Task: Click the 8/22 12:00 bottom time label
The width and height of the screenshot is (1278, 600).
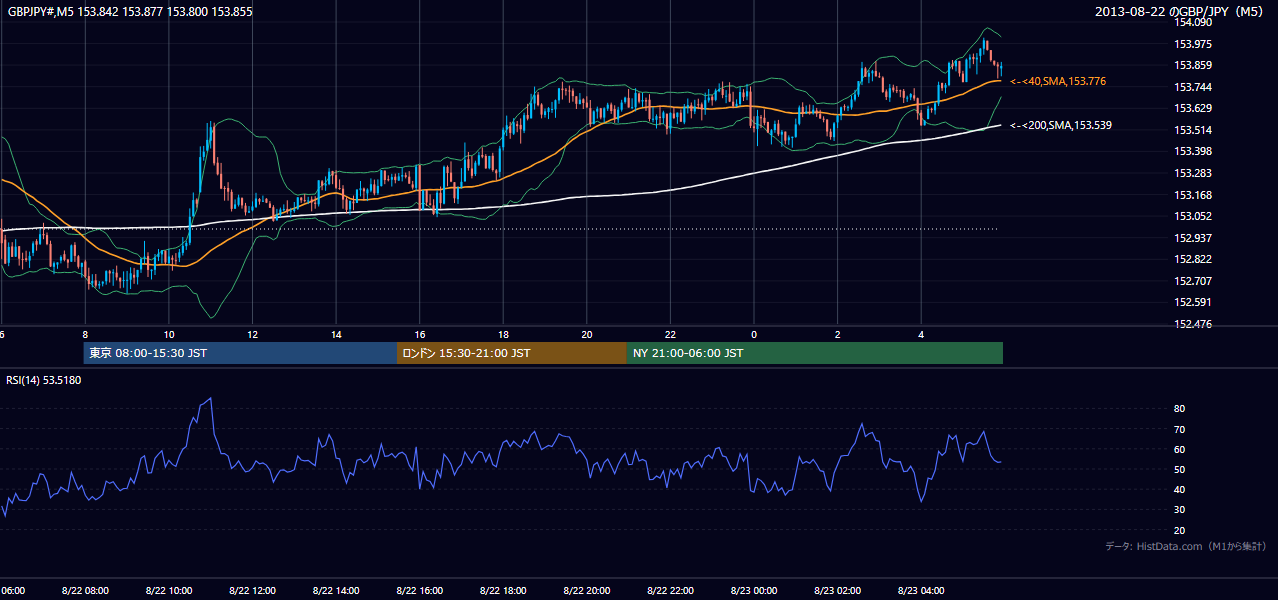Action: coord(252,591)
